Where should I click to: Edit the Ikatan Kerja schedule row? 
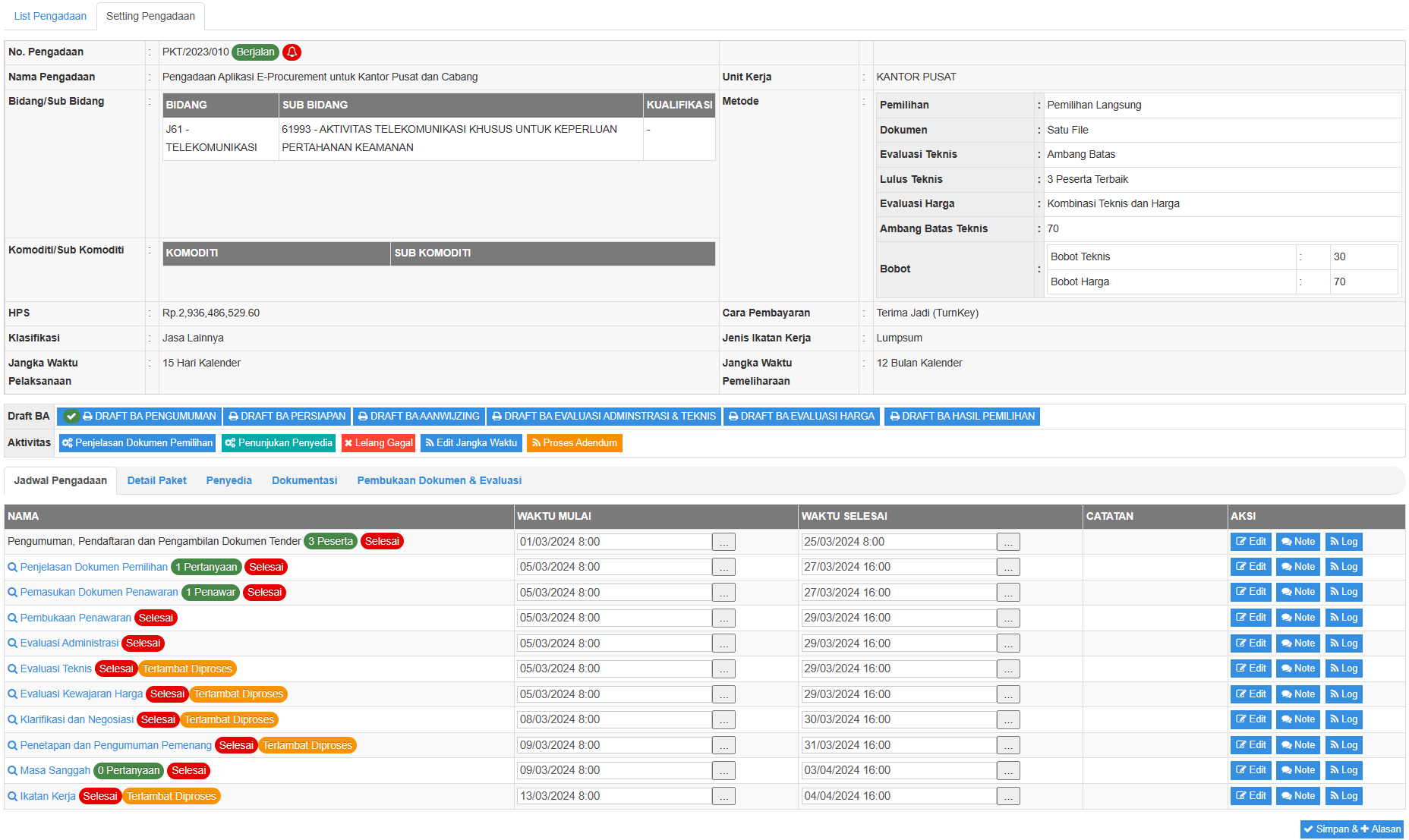click(1250, 796)
